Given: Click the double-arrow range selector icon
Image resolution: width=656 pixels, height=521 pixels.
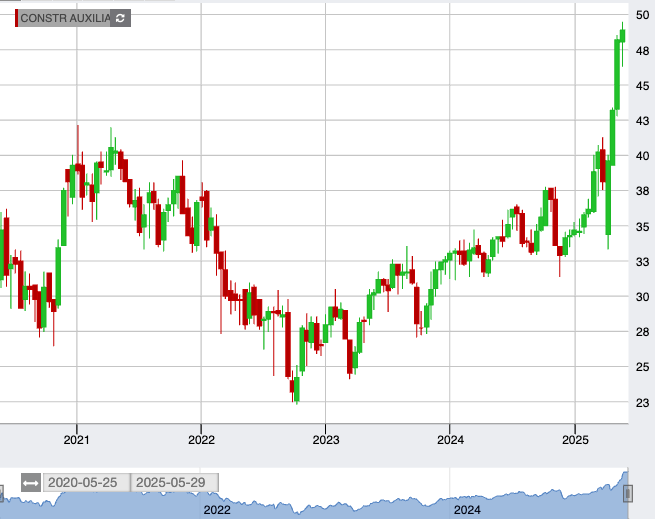Looking at the screenshot, I should [x=31, y=483].
